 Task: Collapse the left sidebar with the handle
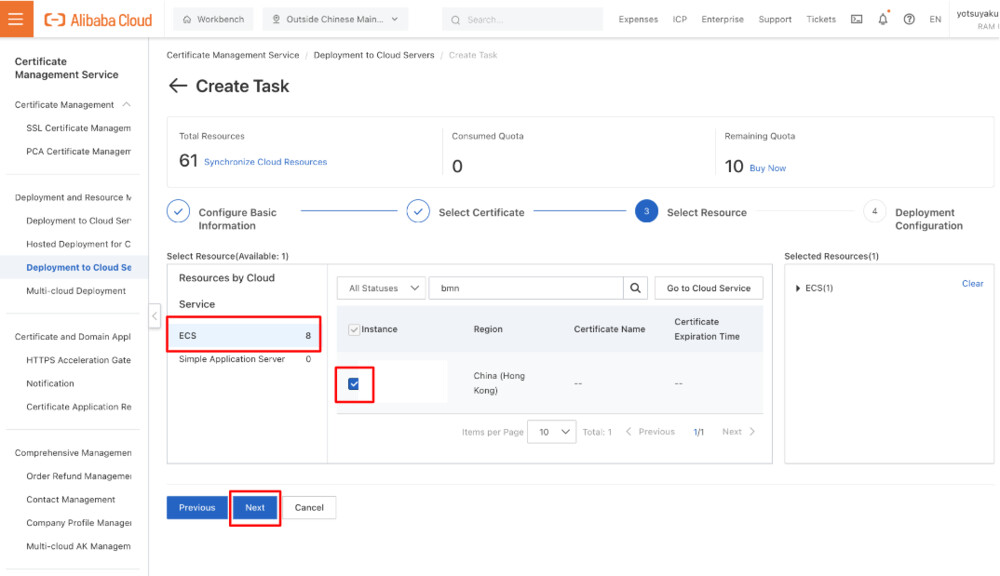tap(154, 316)
